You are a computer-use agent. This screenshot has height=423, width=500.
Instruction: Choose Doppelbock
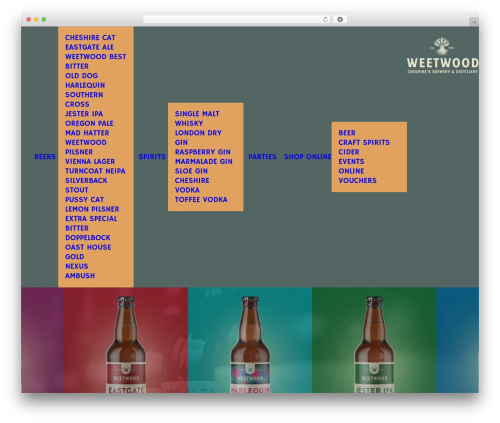tap(88, 238)
